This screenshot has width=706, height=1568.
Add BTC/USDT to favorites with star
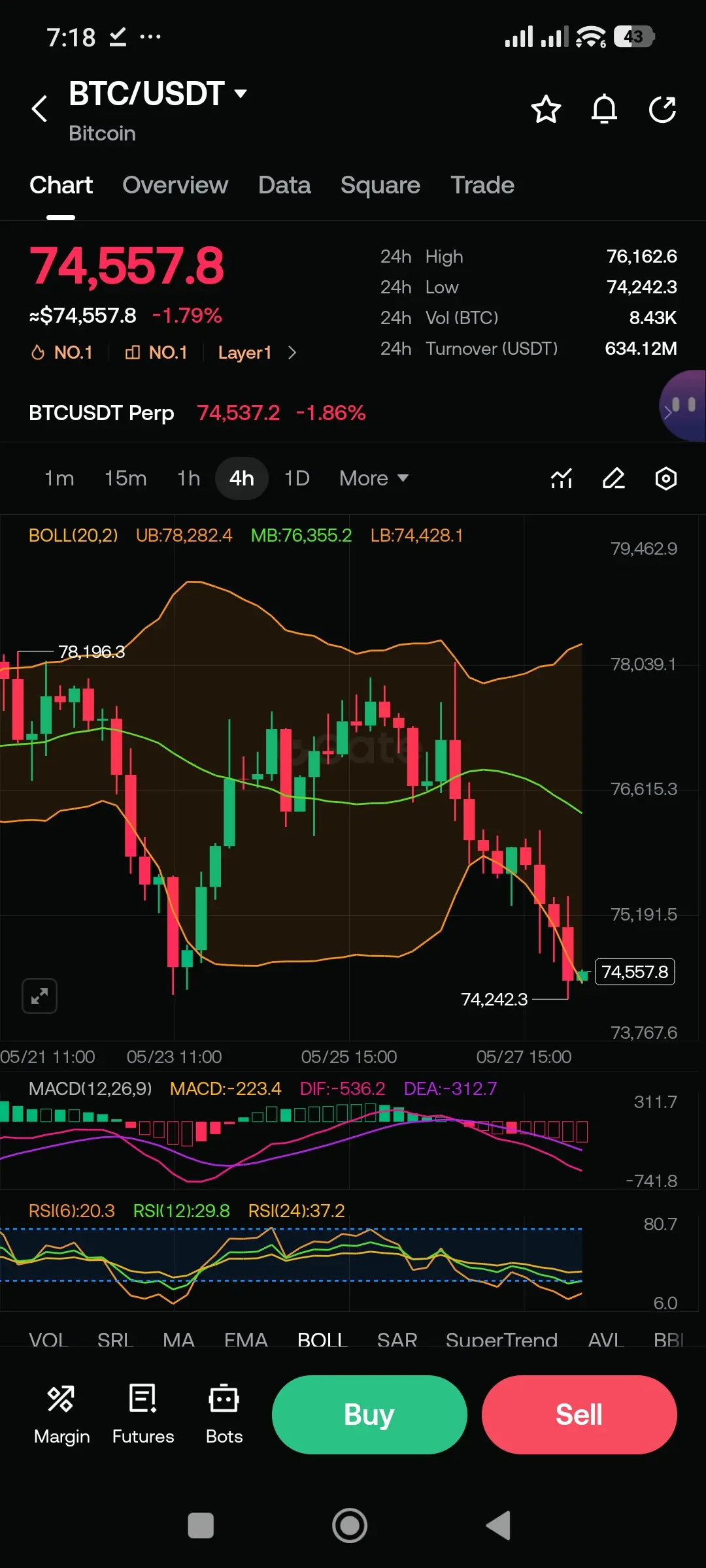(x=546, y=109)
